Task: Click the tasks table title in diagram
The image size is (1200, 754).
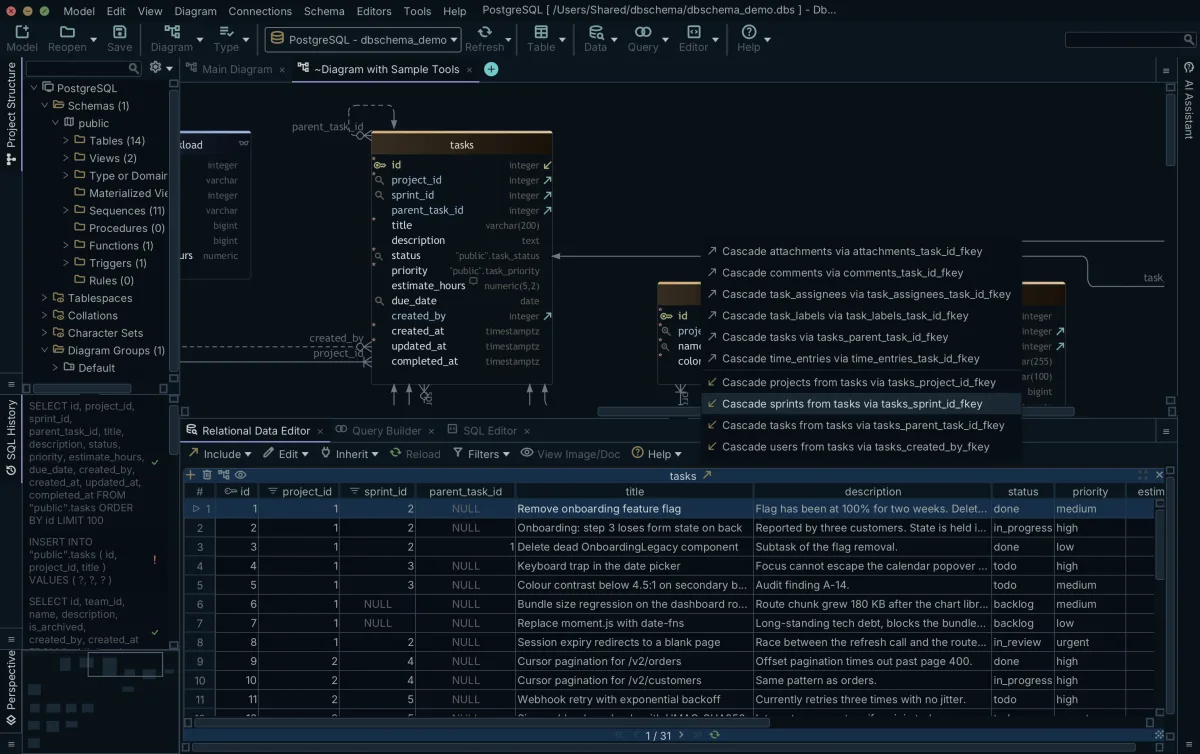Action: 462,145
